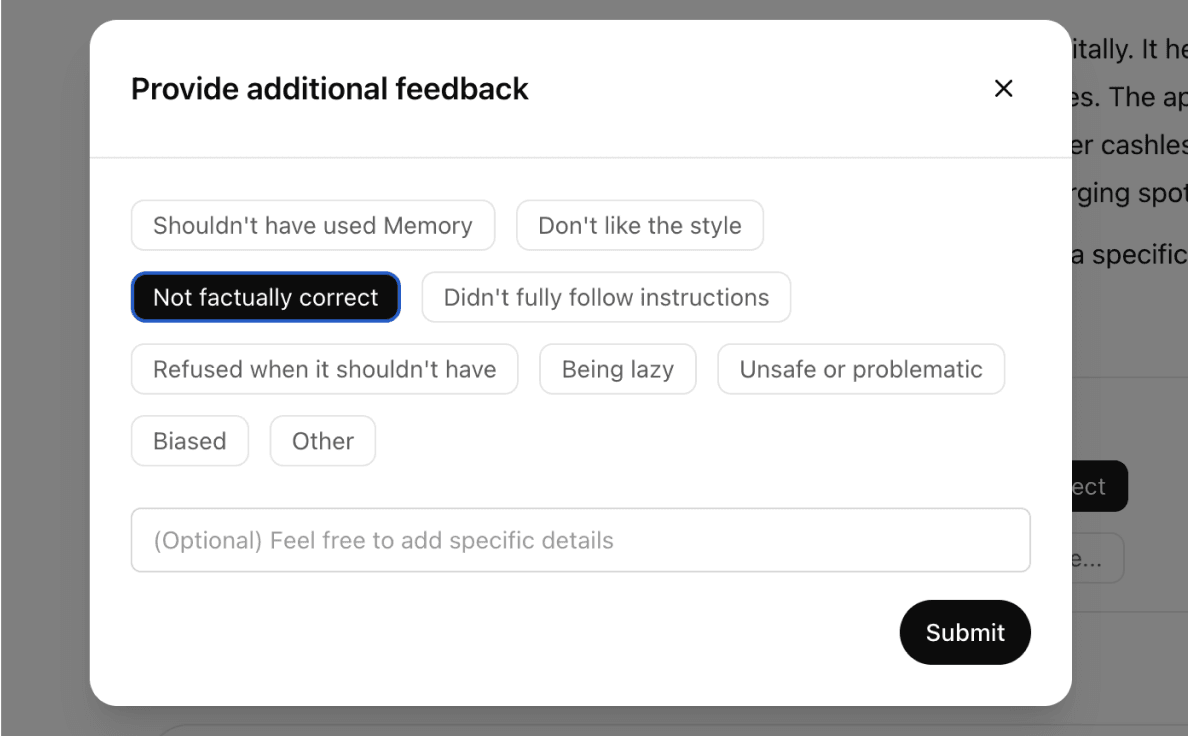Screen dimensions: 1188x736
Task: Mark the response as "Being lazy"
Action: (618, 369)
